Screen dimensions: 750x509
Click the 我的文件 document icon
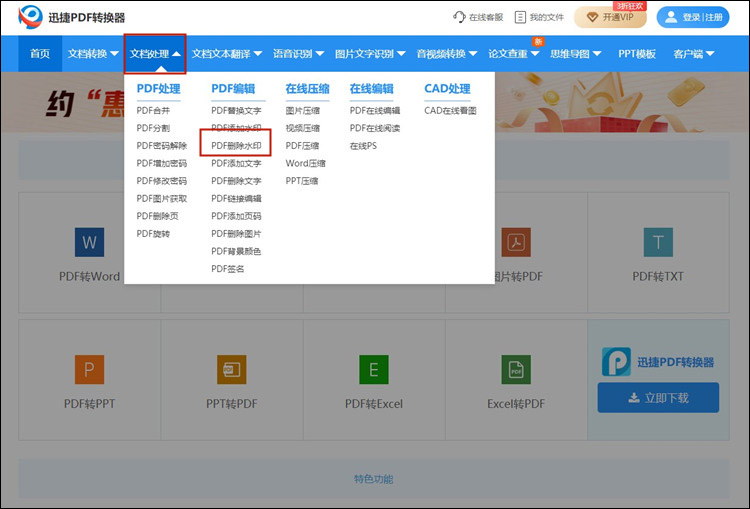coord(520,17)
